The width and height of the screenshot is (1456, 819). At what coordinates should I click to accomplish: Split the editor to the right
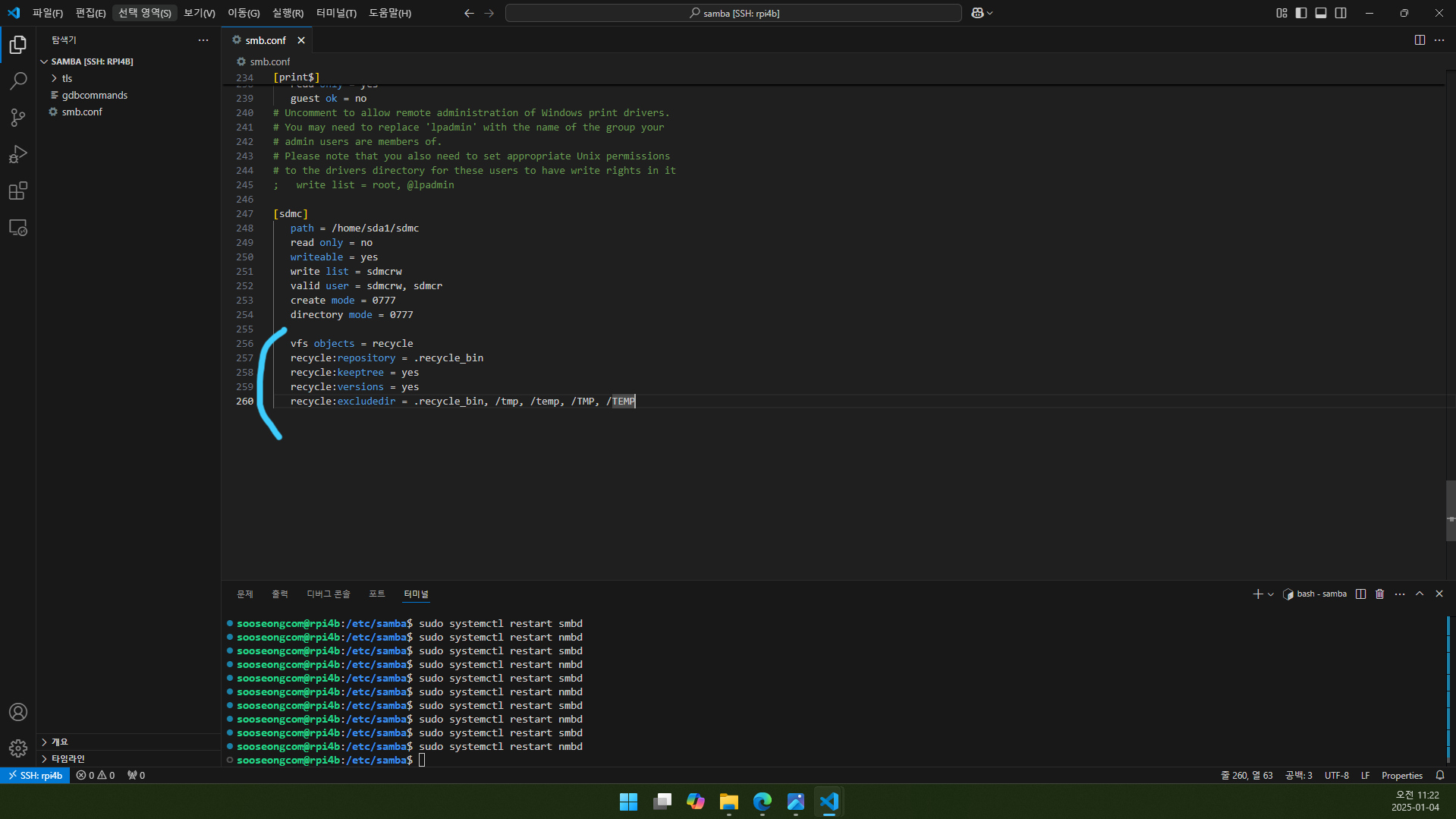(1420, 40)
